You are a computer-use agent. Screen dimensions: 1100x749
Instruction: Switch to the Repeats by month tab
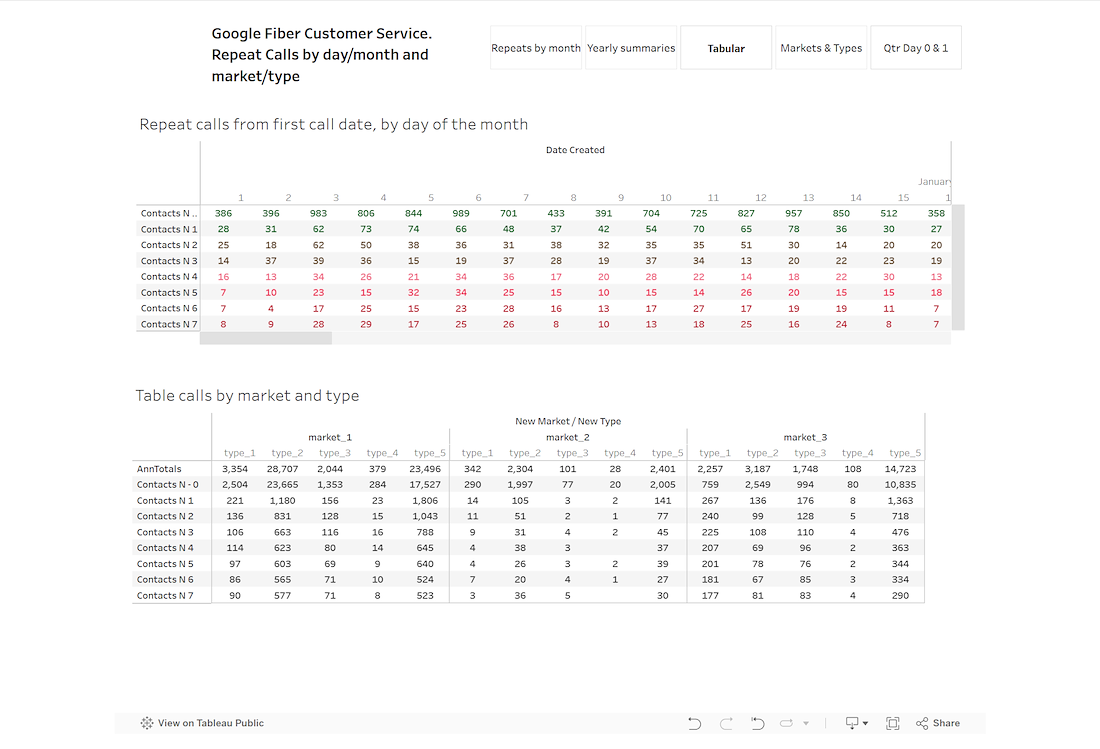pos(536,48)
